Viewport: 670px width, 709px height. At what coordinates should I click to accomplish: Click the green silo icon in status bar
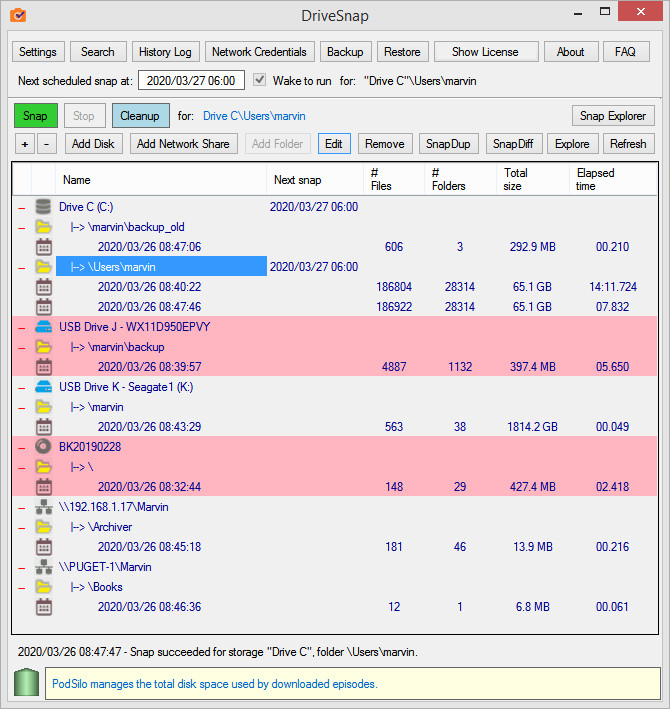(26, 682)
